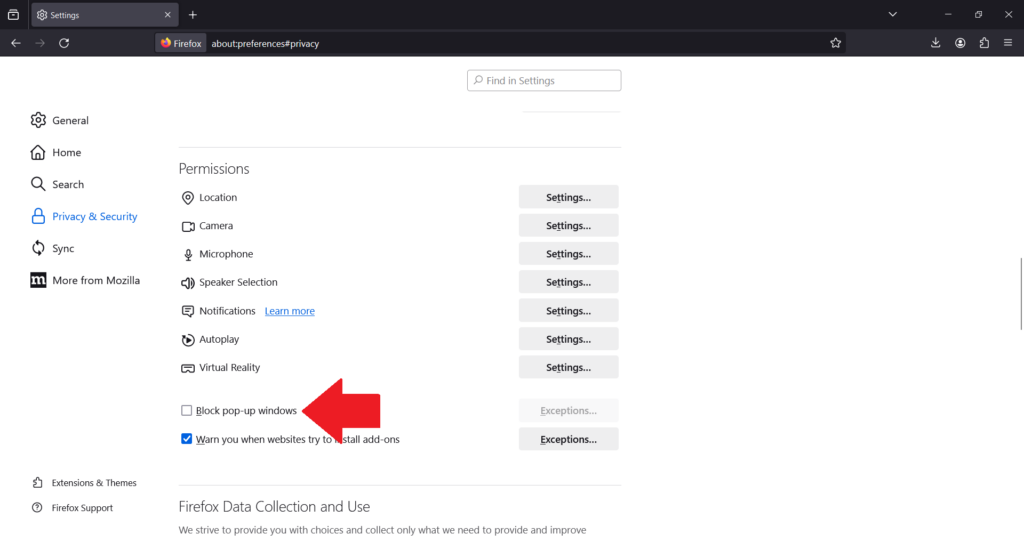
Task: Click Learn more link beside Notifications
Action: 289,312
